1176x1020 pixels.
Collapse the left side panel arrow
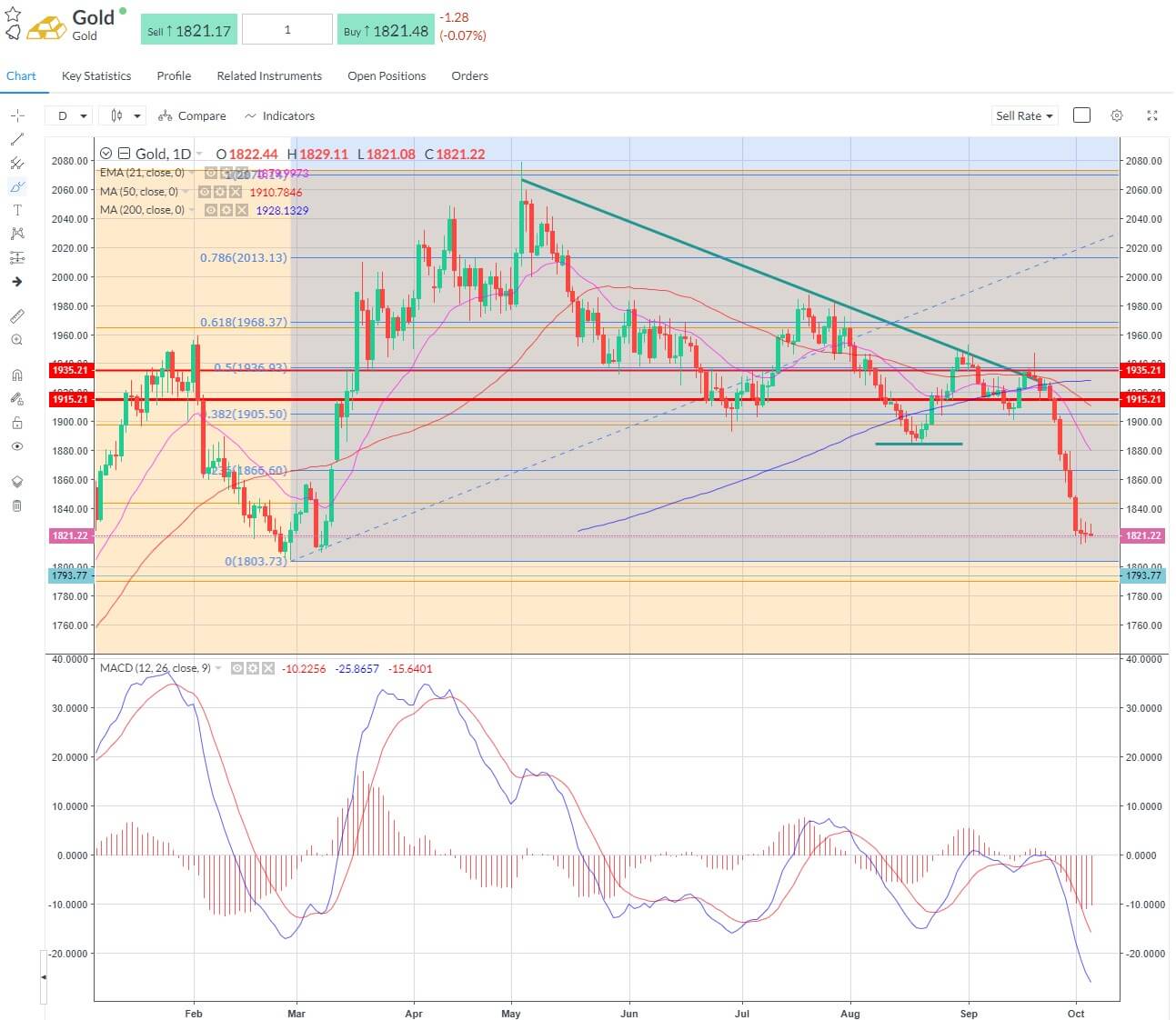[44, 976]
